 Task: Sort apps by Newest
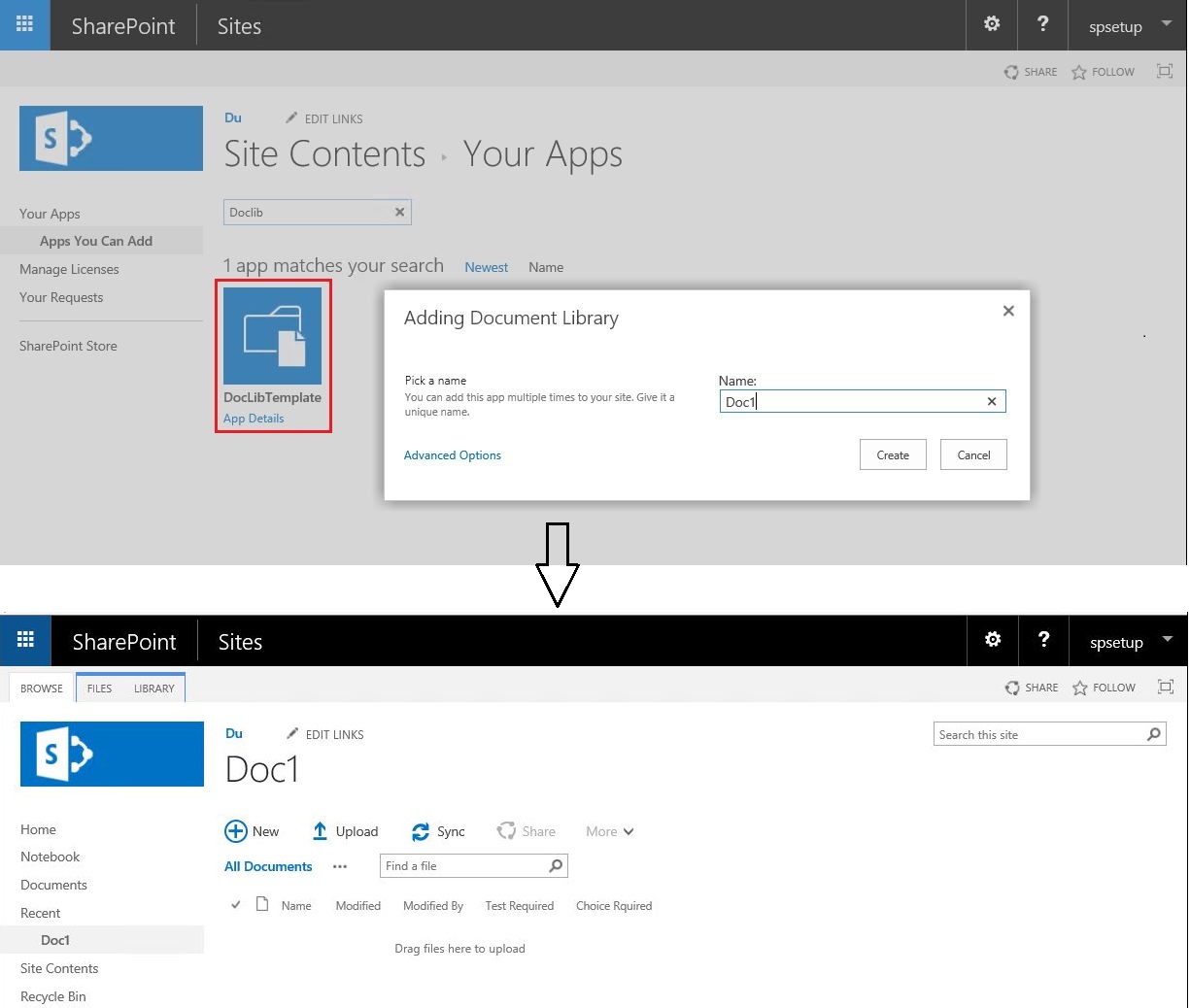[487, 267]
